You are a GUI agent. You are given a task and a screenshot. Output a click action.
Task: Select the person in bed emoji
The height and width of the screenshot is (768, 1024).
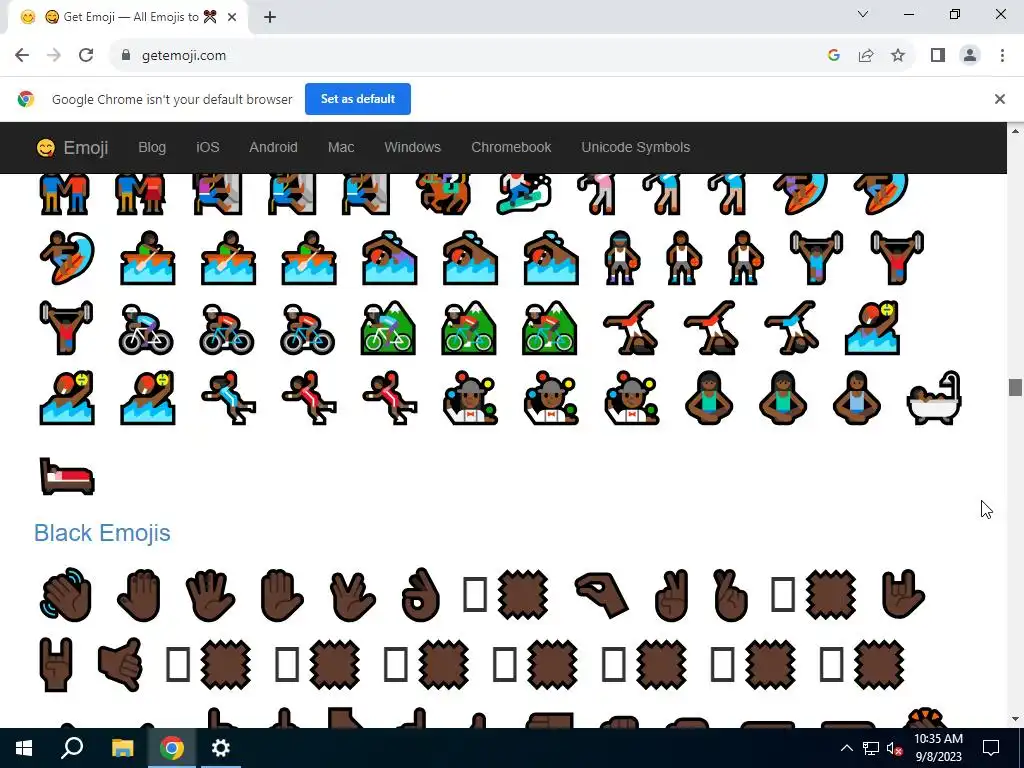(x=67, y=476)
